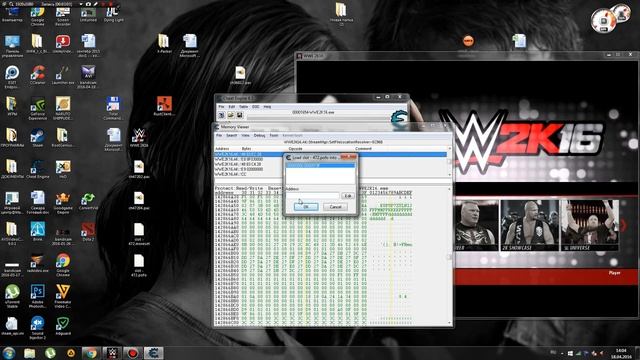The height and width of the screenshot is (360, 640).
Task: Click the open folder icon in Cheat Engine
Action: pos(231,116)
